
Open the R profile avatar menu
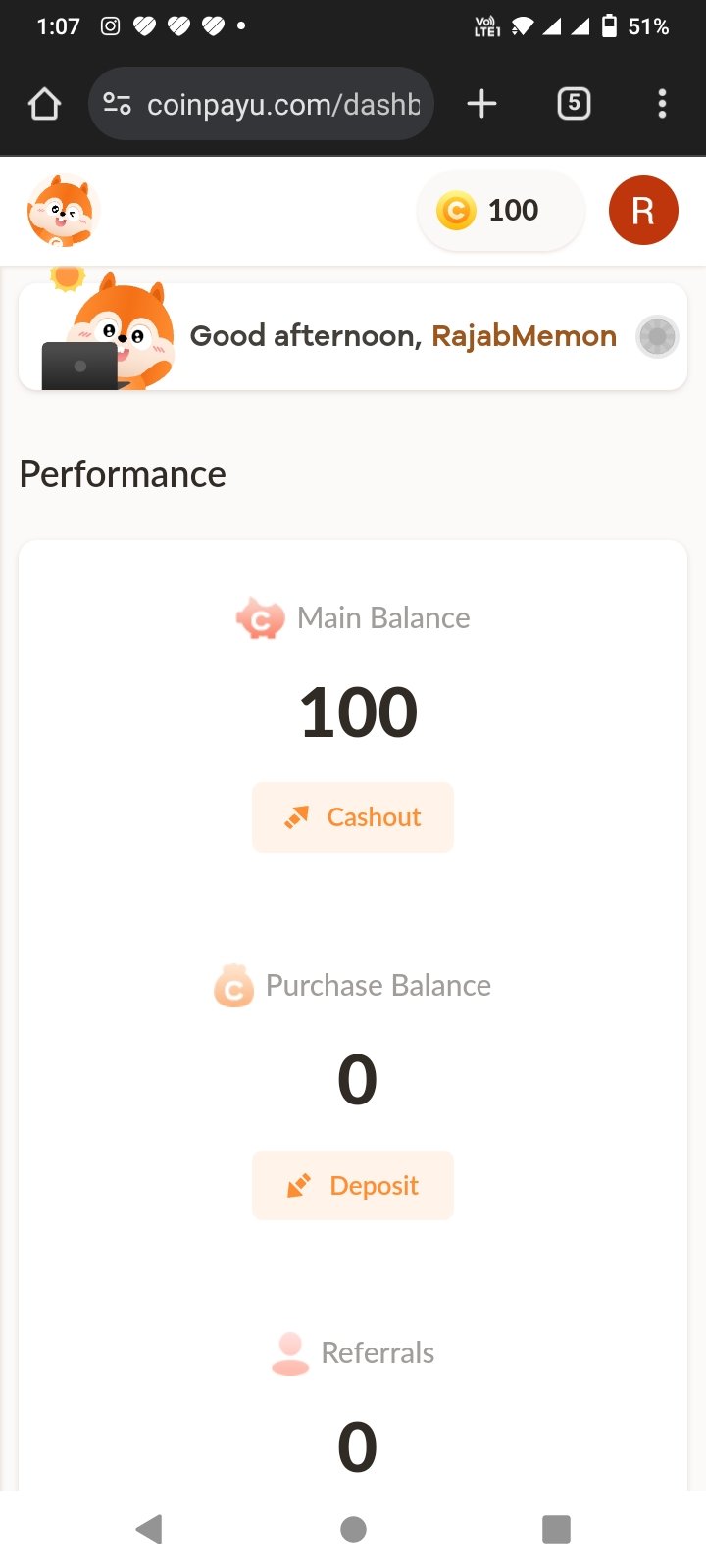(x=643, y=210)
